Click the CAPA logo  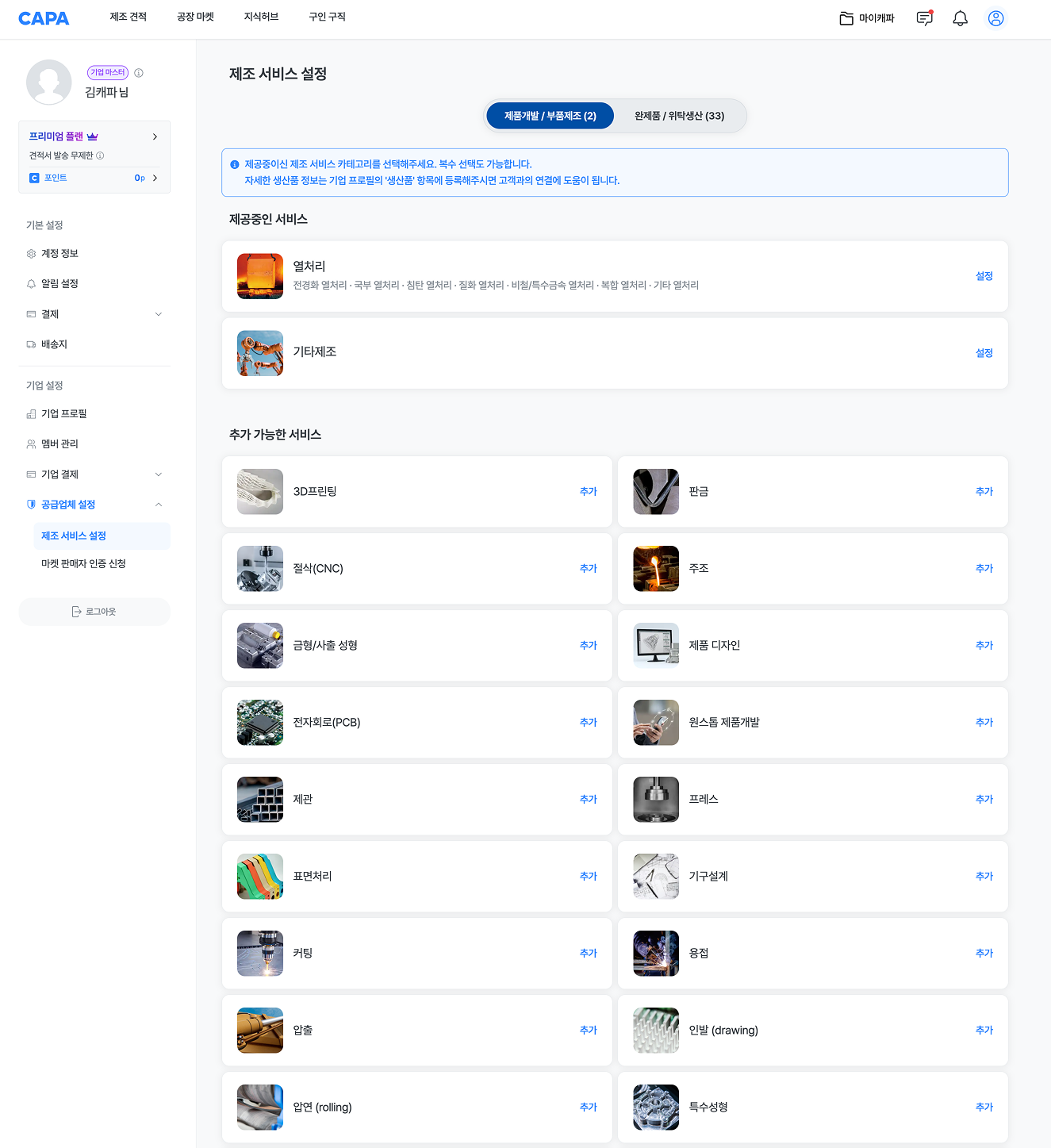click(44, 18)
